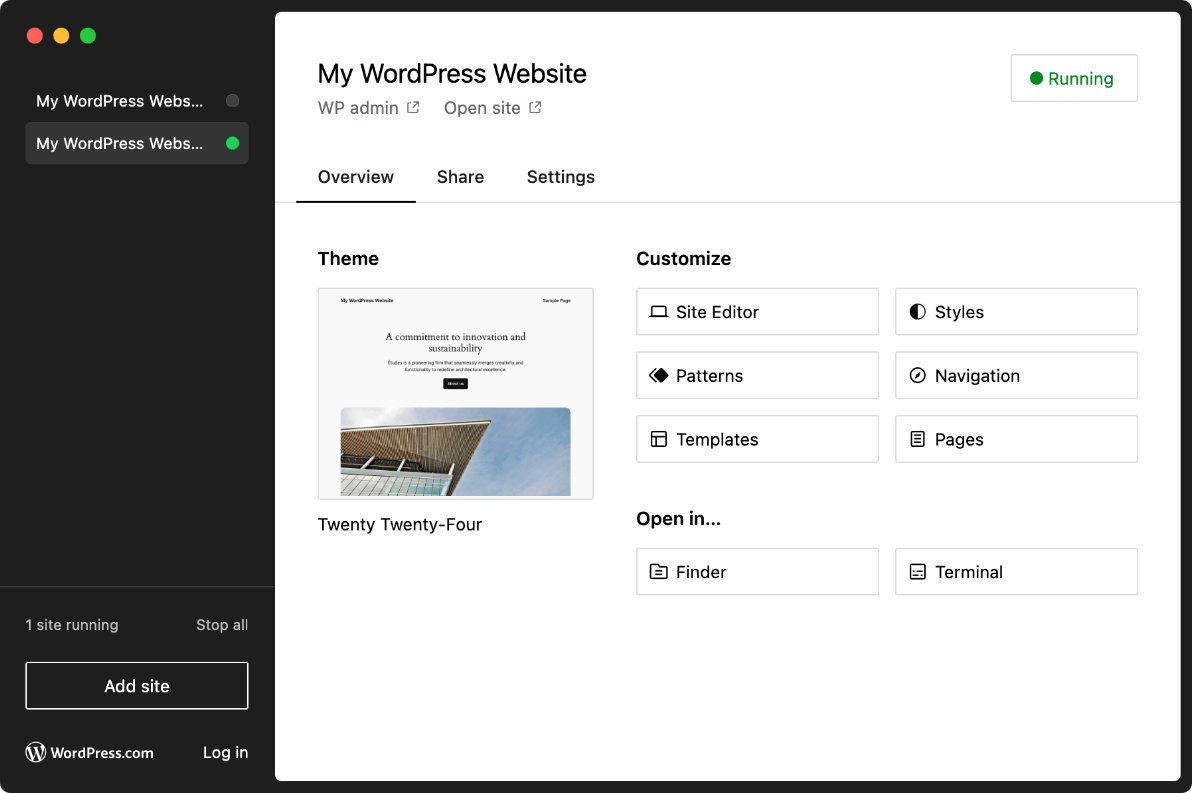The image size is (1192, 793).
Task: Click Log in link
Action: (x=225, y=752)
